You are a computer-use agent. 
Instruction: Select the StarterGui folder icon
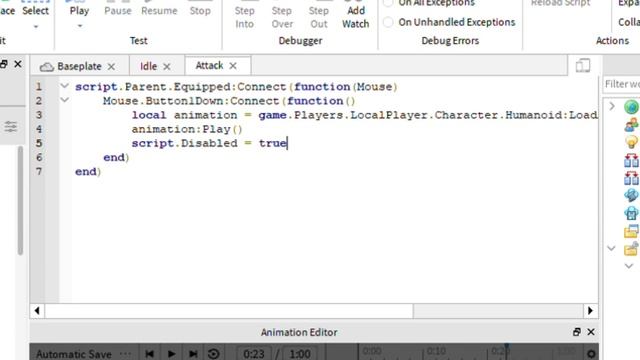(x=631, y=231)
